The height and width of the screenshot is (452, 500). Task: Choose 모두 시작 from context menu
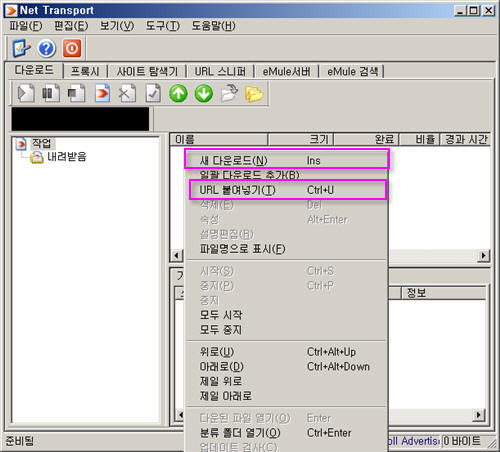tap(287, 315)
